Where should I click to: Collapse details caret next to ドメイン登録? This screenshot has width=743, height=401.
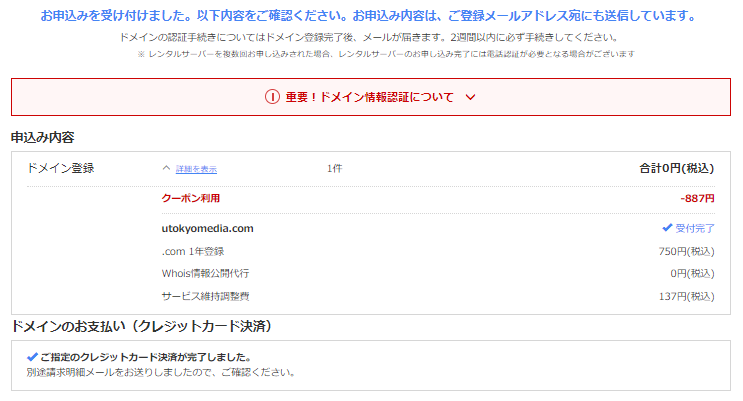pos(166,168)
